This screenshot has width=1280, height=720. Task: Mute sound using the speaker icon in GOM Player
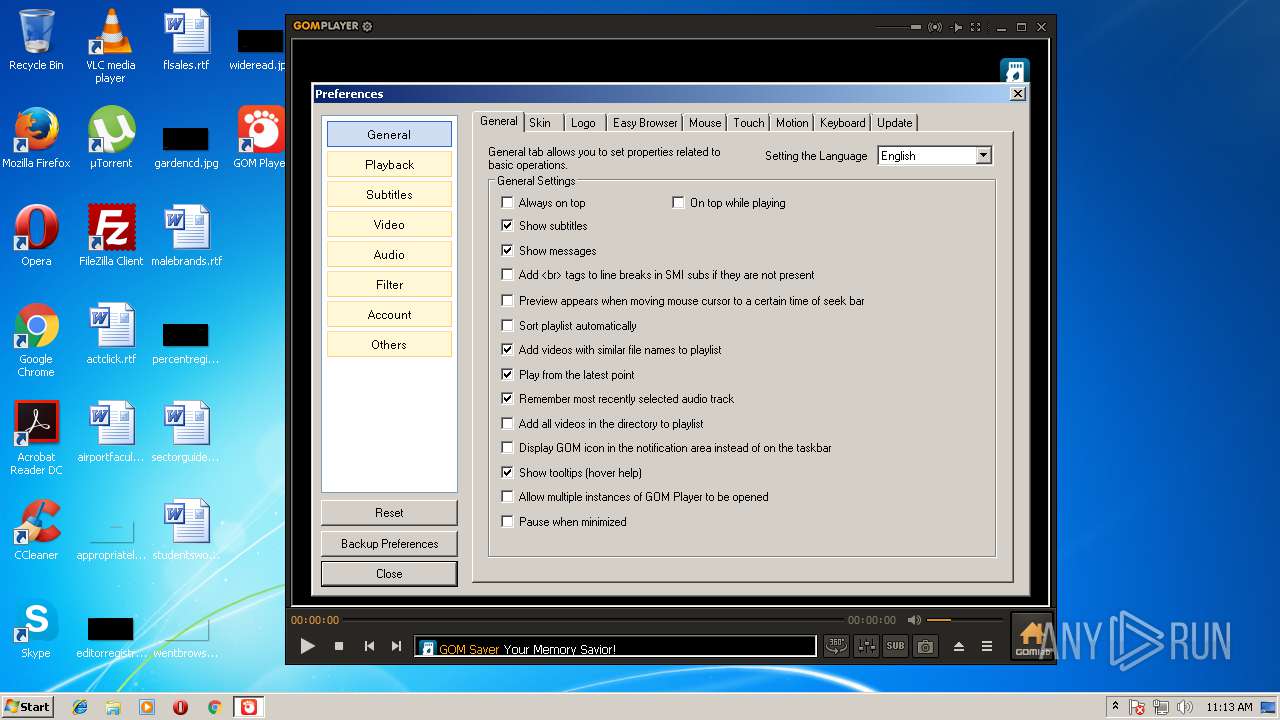tap(914, 620)
